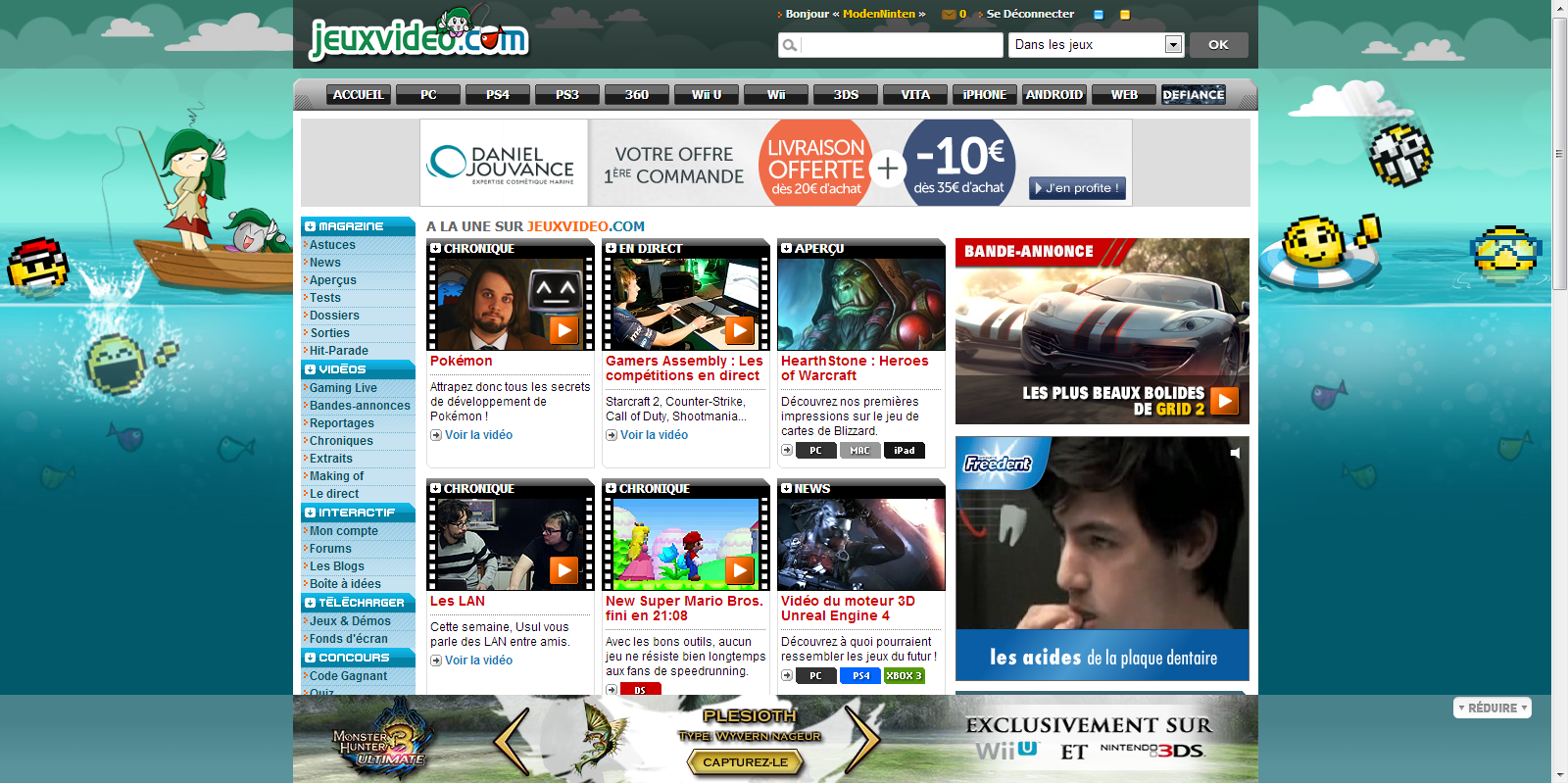Open Astuces in the sidebar
The width and height of the screenshot is (1568, 783).
(332, 245)
